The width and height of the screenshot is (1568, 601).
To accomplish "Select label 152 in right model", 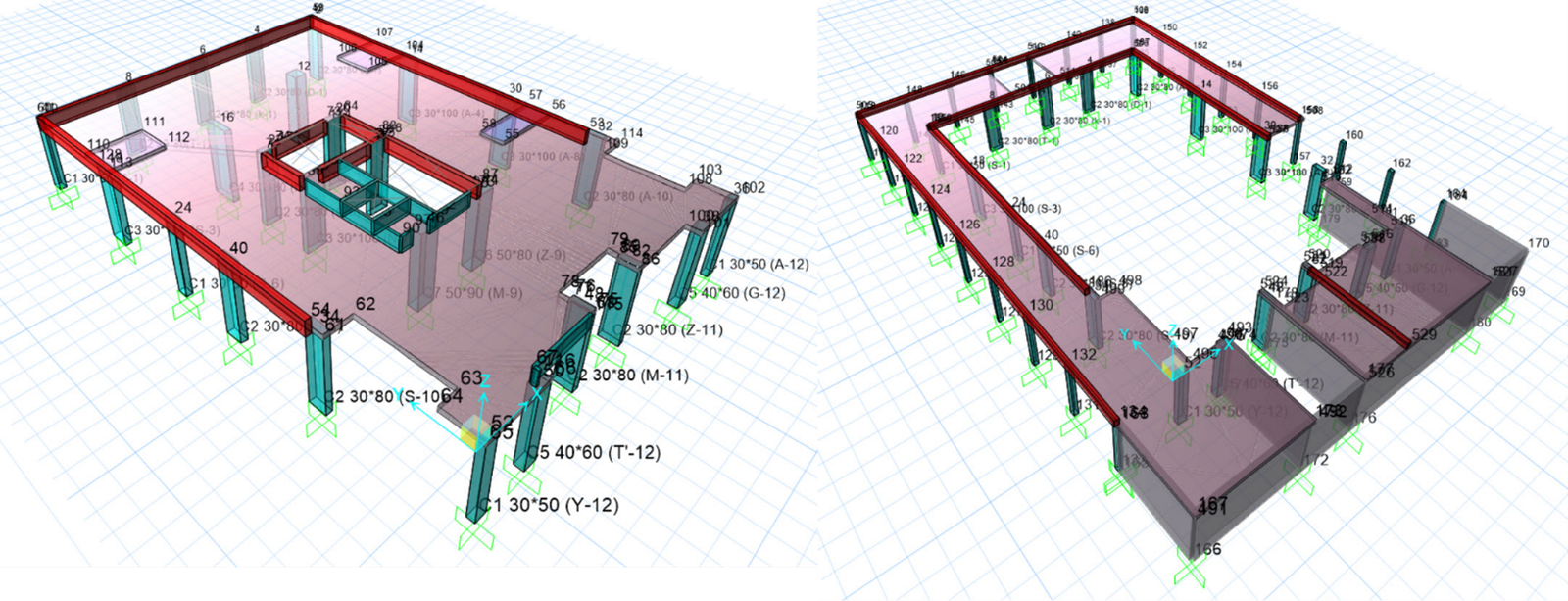I will [x=1200, y=45].
